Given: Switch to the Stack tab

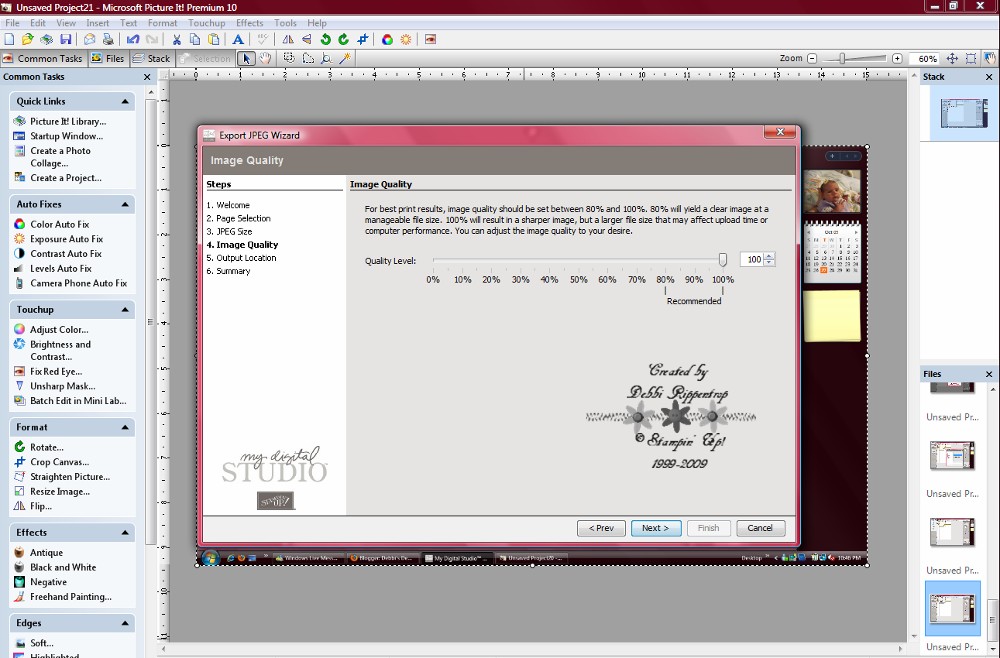Looking at the screenshot, I should tap(152, 59).
